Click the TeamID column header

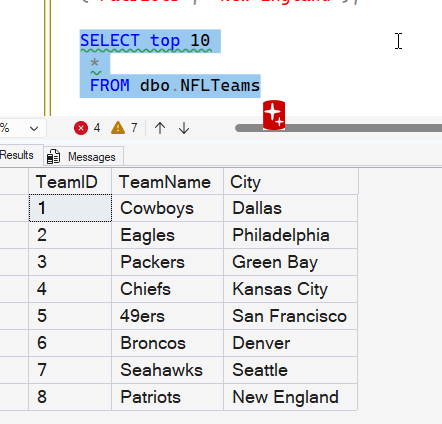[70, 182]
